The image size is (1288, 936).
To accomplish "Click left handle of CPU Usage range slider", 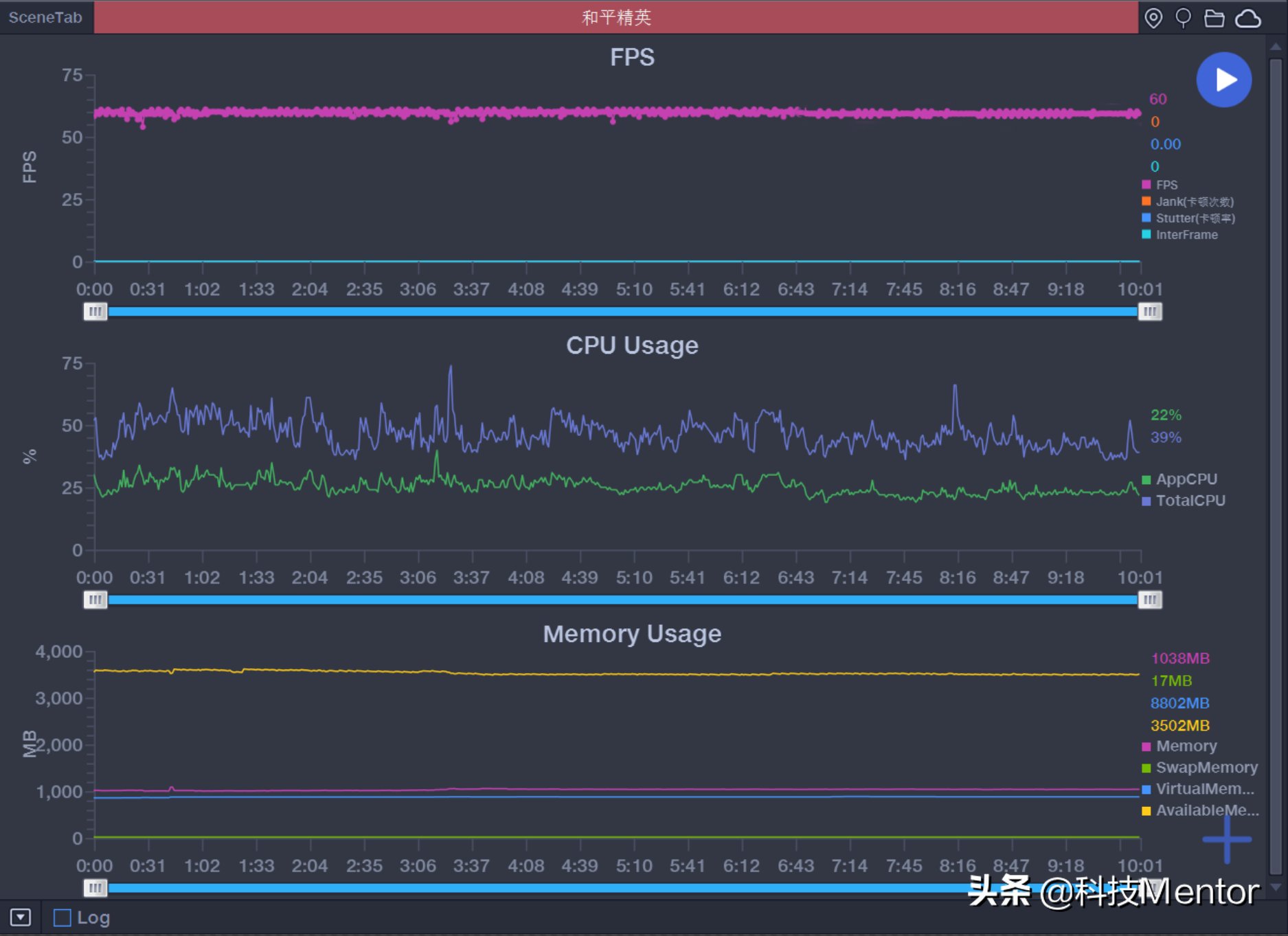I will pyautogui.click(x=95, y=600).
